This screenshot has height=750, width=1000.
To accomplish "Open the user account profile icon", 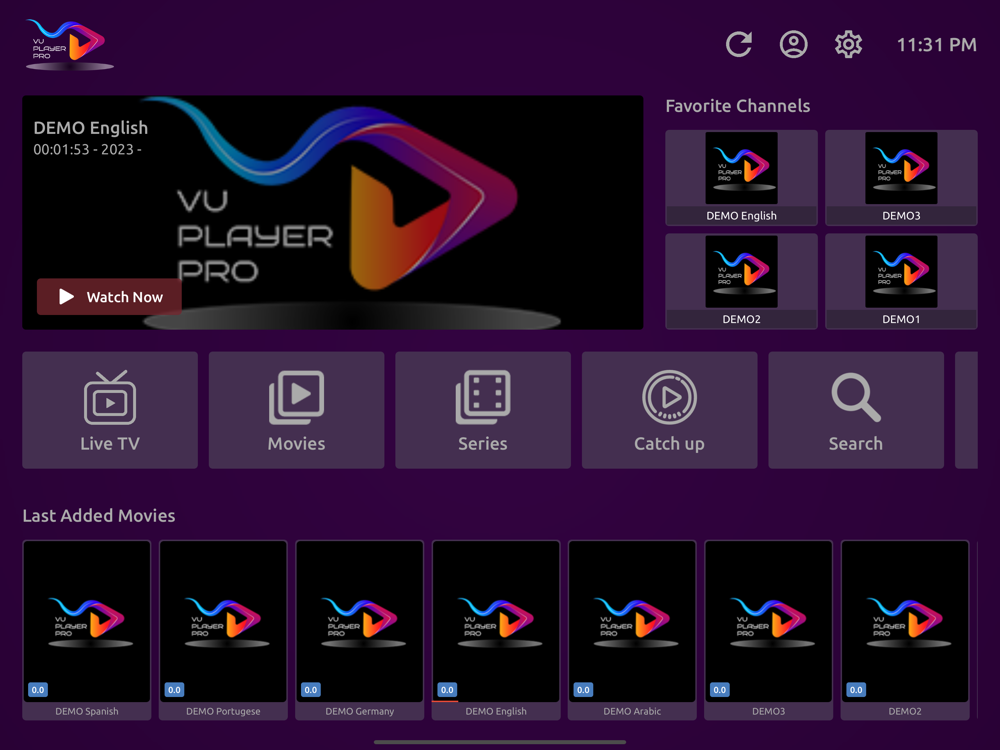I will tap(794, 45).
